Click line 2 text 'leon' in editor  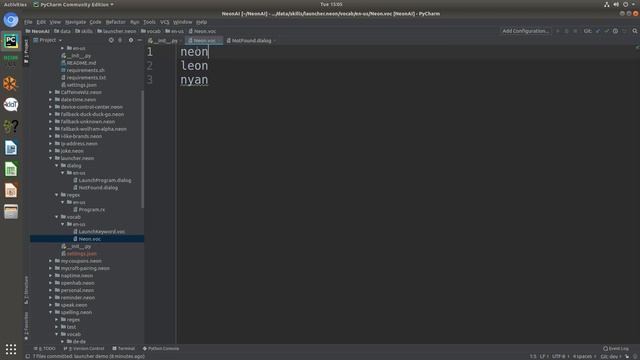click(194, 66)
